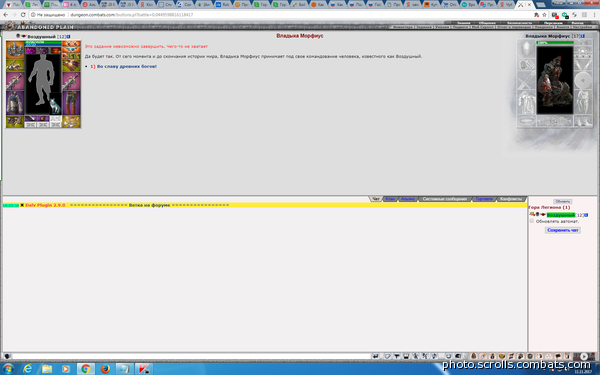Click the helmet item in the equipment panel
This screenshot has width=600, height=375.
pos(15,50)
